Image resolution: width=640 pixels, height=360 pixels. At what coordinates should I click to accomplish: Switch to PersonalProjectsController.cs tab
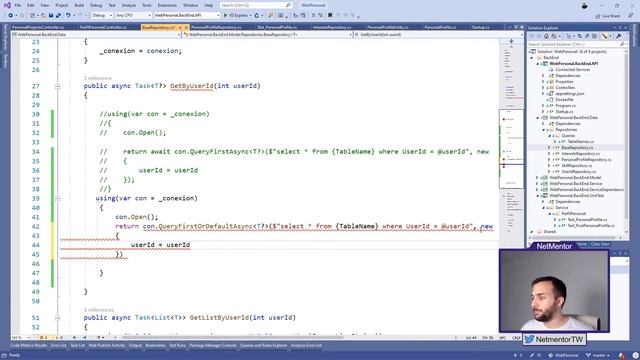(38, 27)
